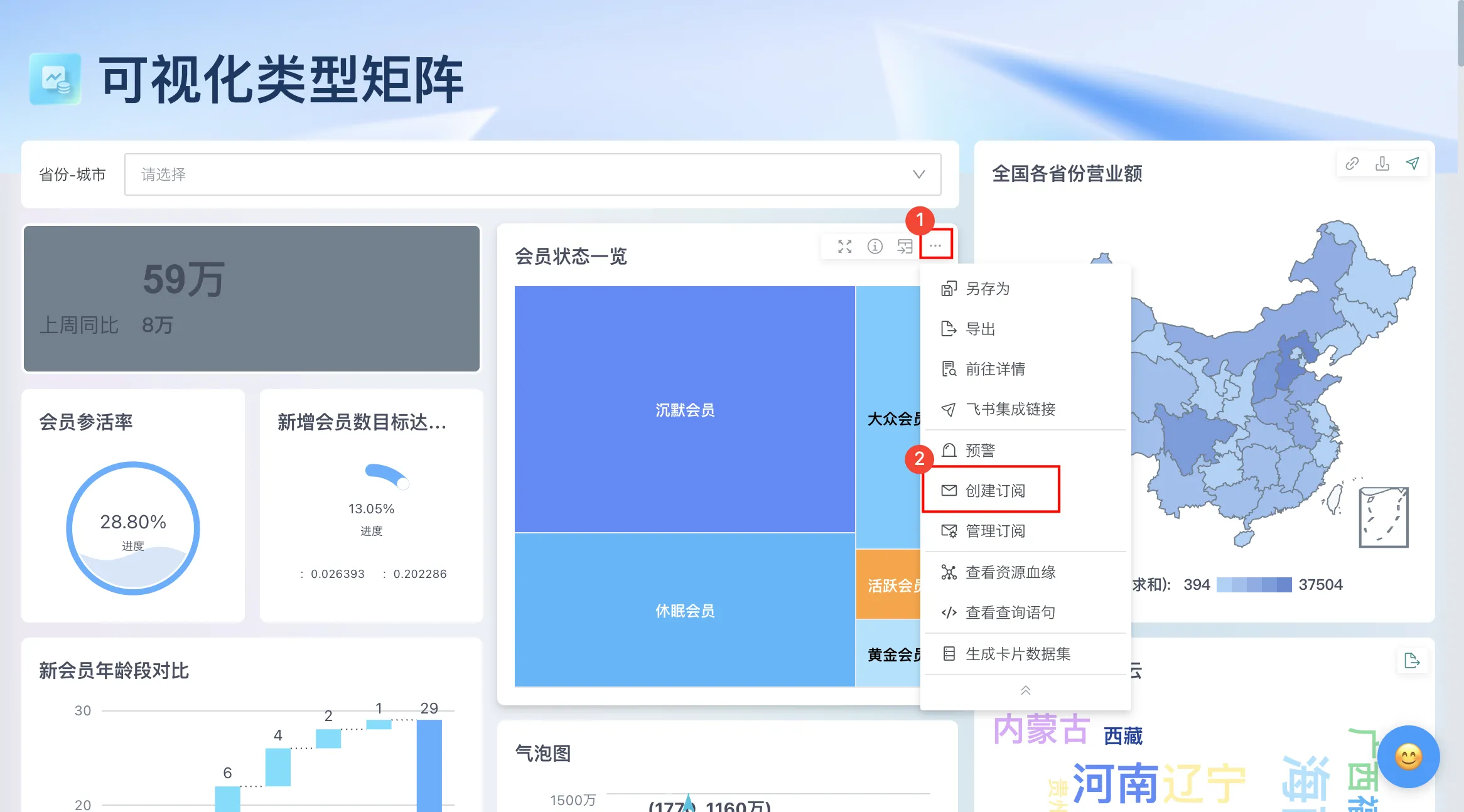The image size is (1464, 812).
Task: Click the more options ellipsis on 会员状态一览
Action: pyautogui.click(x=935, y=246)
